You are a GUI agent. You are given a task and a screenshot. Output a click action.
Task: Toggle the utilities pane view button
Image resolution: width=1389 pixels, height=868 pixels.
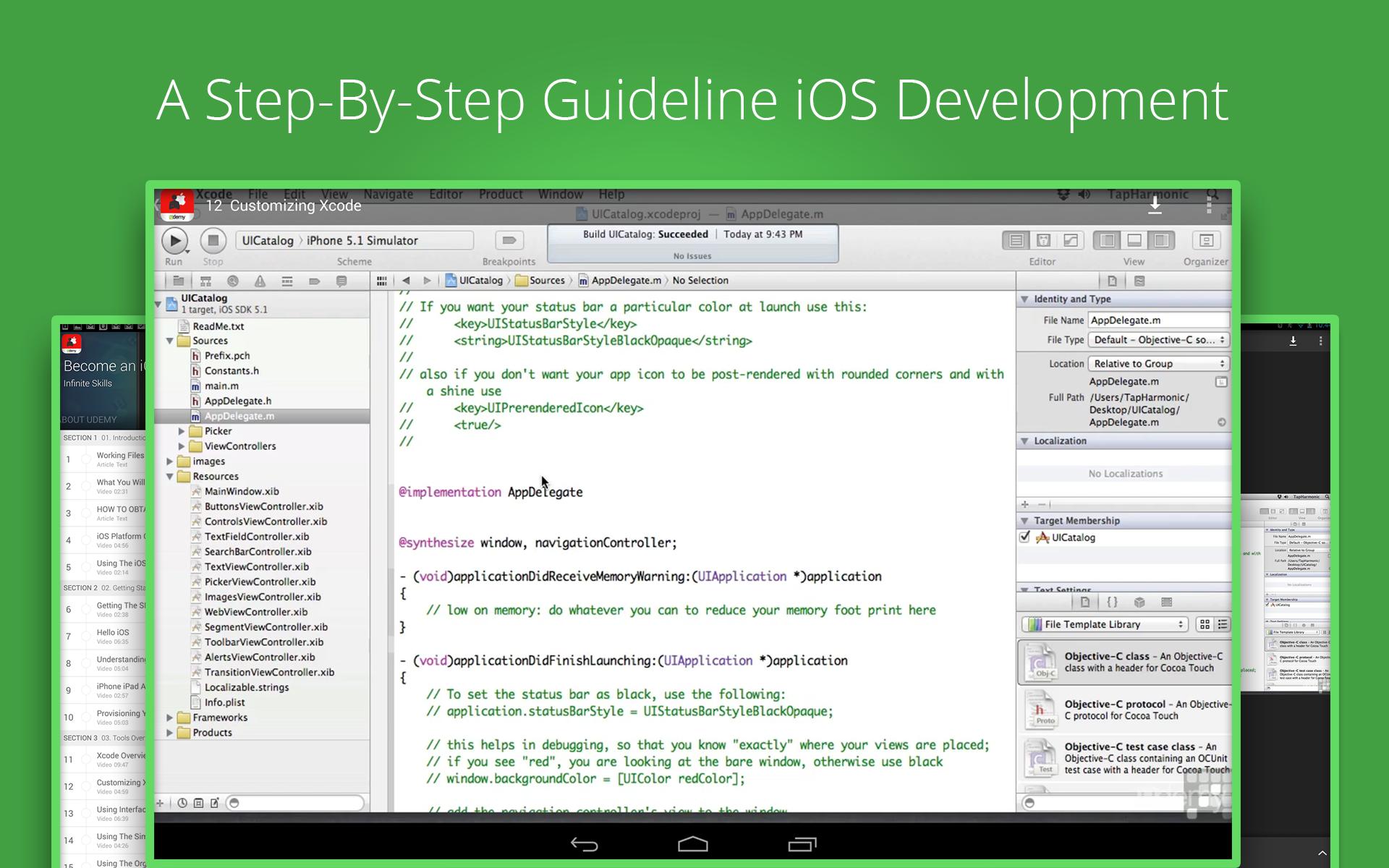(1161, 240)
